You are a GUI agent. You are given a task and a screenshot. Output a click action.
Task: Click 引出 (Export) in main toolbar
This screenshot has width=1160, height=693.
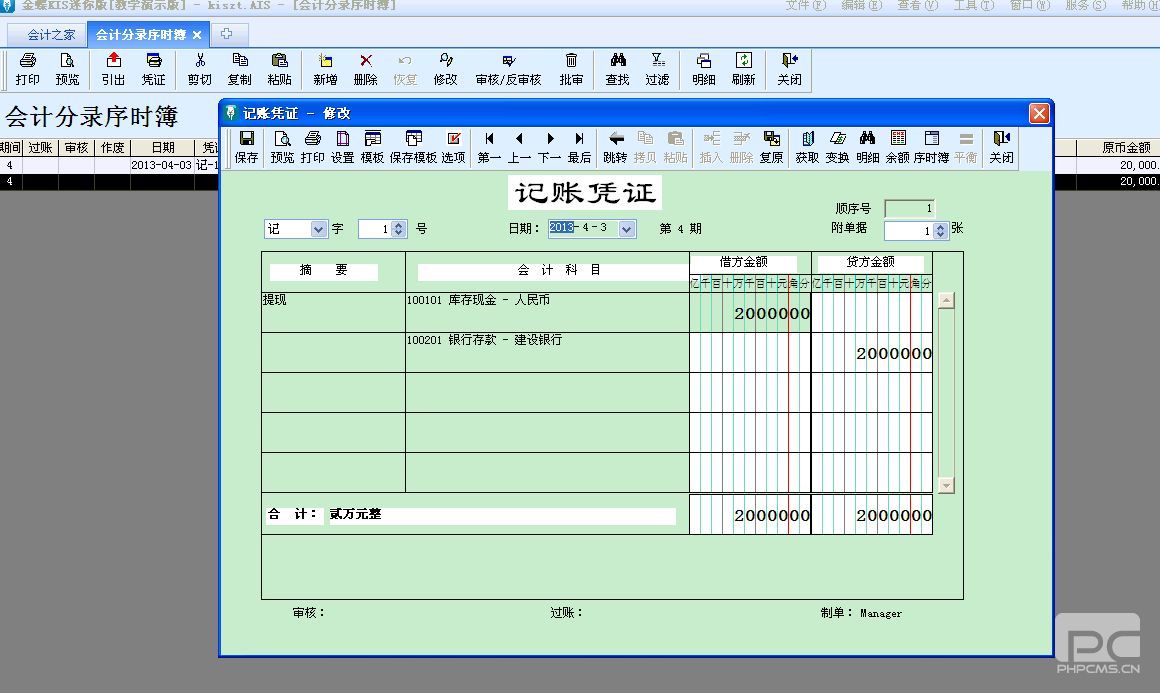pyautogui.click(x=113, y=69)
